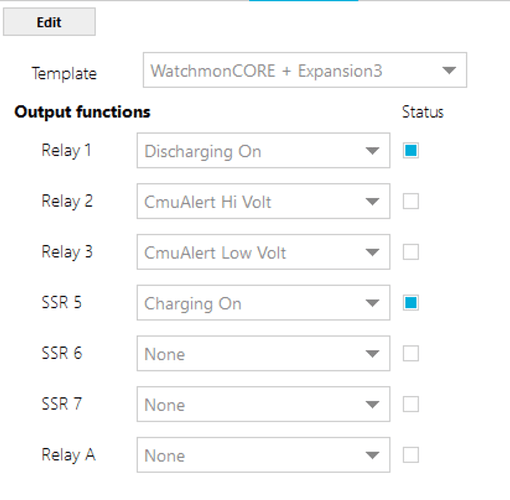Click the arrow on SSR 5 combo box
This screenshot has width=510, height=500.
pyautogui.click(x=372, y=303)
